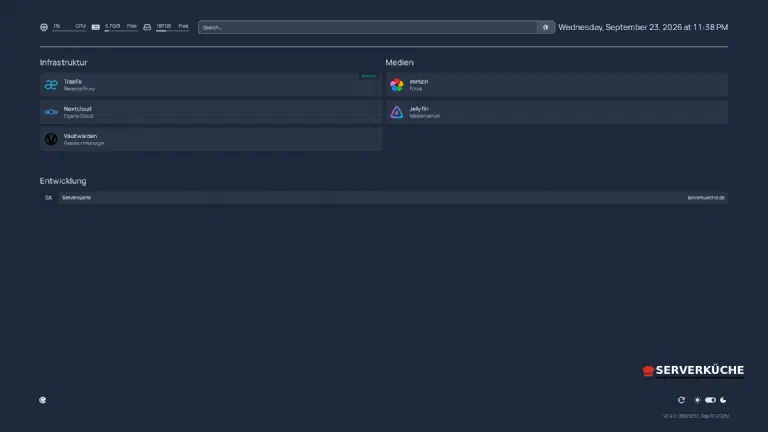
Task: Open the Serverküche bookmark name
Action: pos(76,197)
